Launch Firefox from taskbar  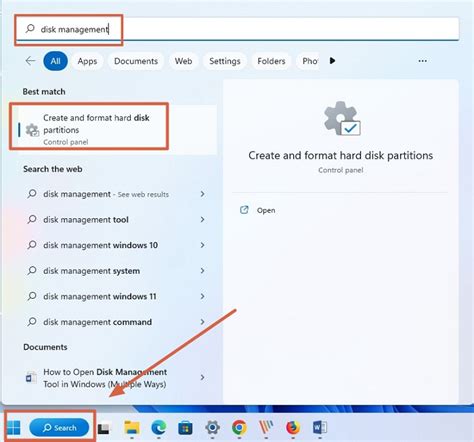click(x=293, y=427)
